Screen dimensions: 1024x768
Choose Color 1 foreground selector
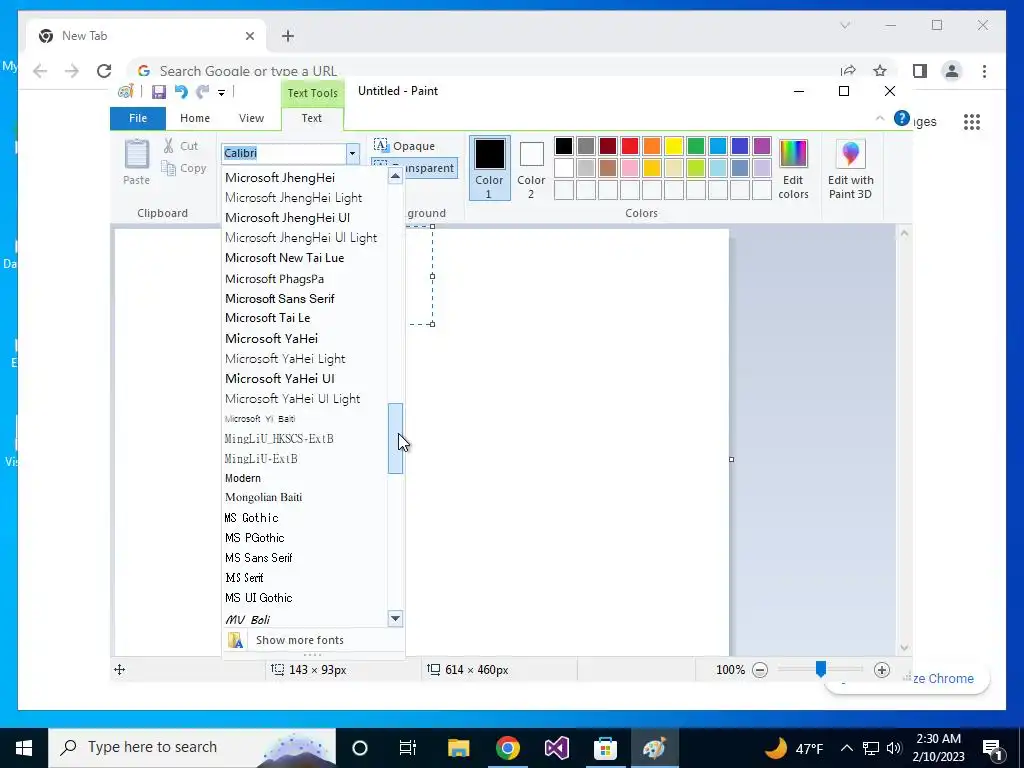489,168
